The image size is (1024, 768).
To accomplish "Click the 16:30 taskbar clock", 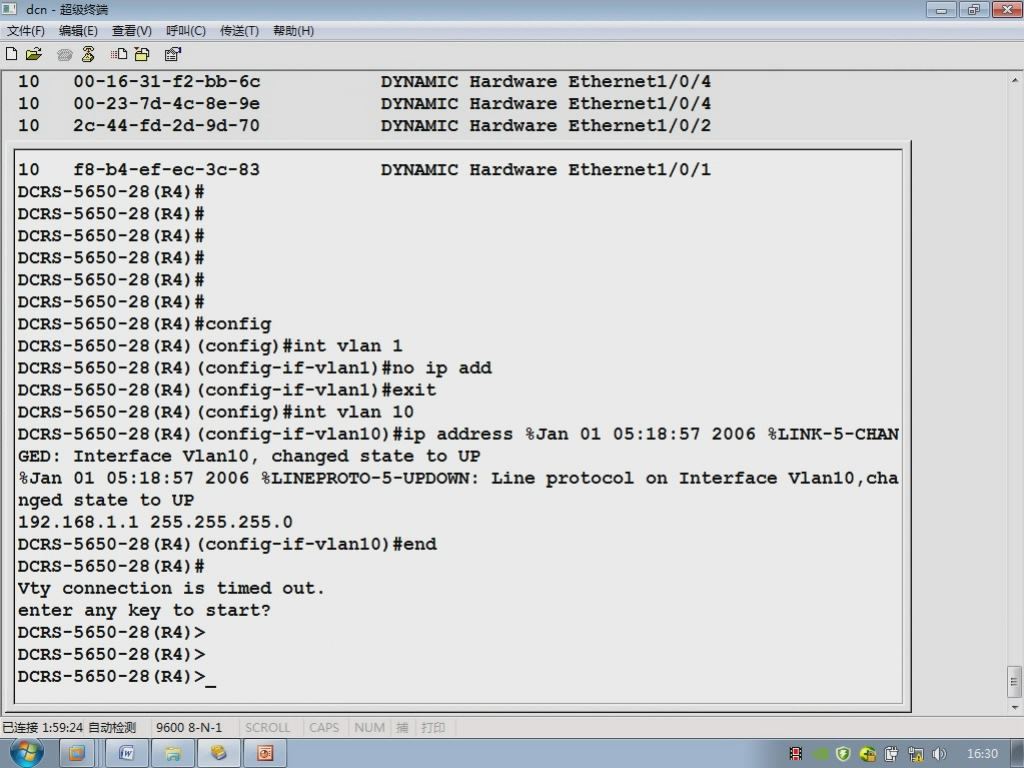I will coord(982,754).
